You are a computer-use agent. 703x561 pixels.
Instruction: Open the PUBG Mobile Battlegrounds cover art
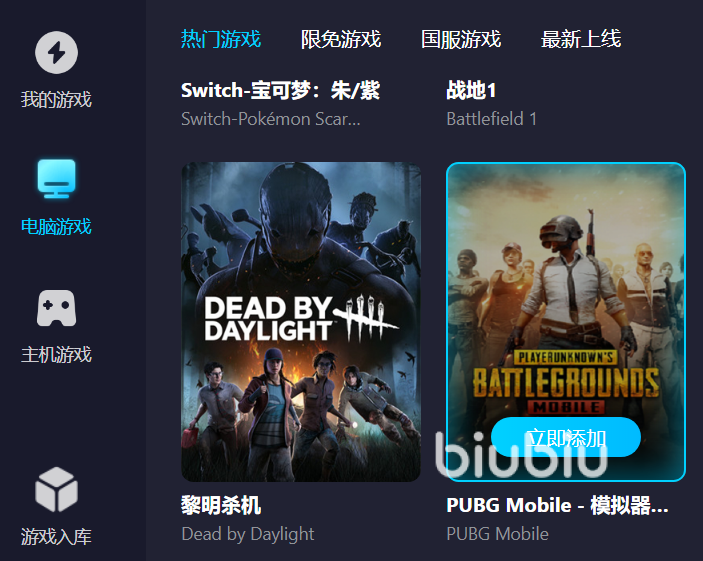(x=566, y=322)
